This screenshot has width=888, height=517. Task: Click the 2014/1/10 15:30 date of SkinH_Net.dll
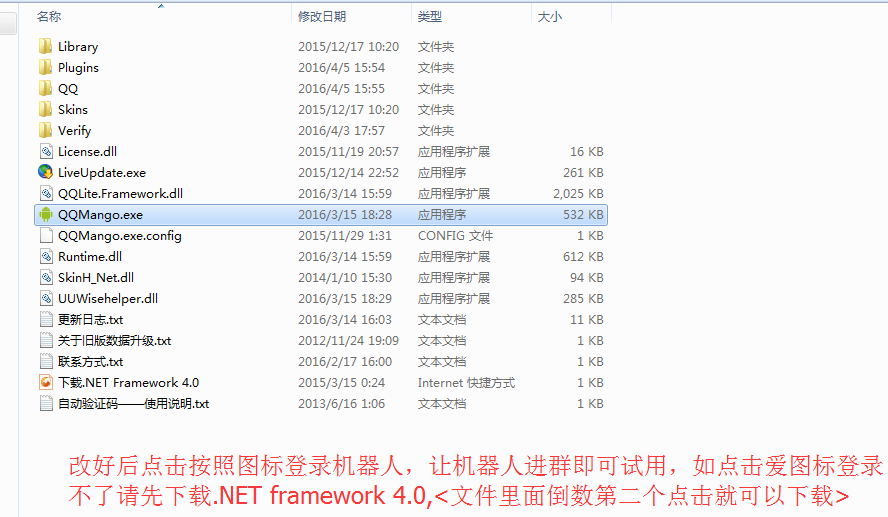[345, 277]
